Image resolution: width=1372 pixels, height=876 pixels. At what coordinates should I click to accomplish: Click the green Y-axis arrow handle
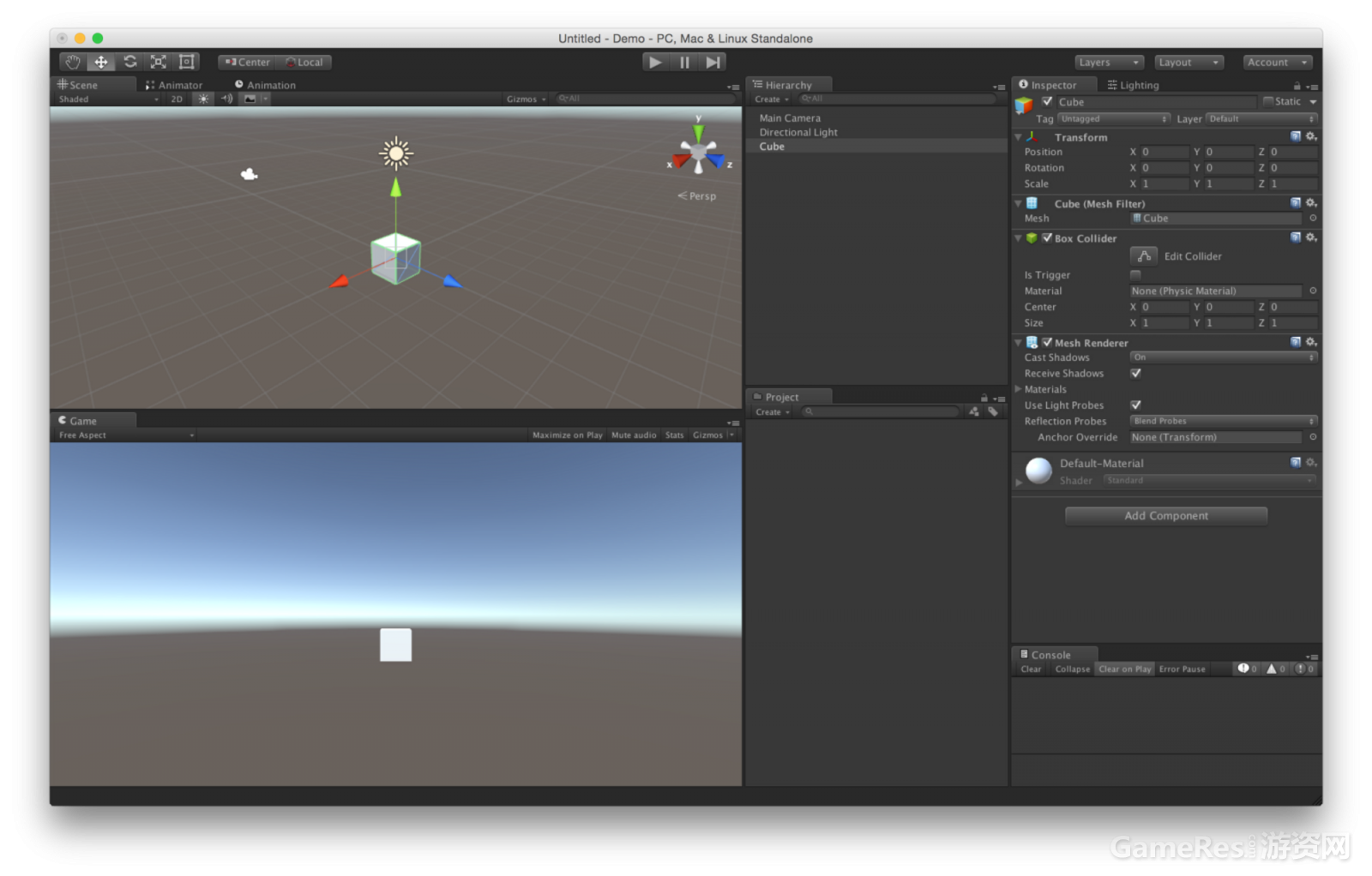[395, 187]
